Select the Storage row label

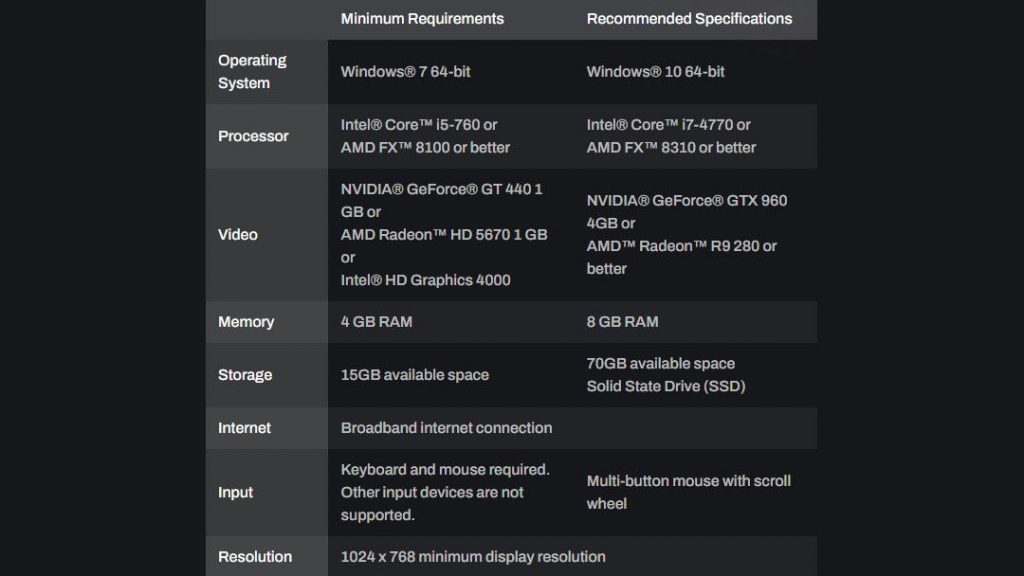coord(245,375)
